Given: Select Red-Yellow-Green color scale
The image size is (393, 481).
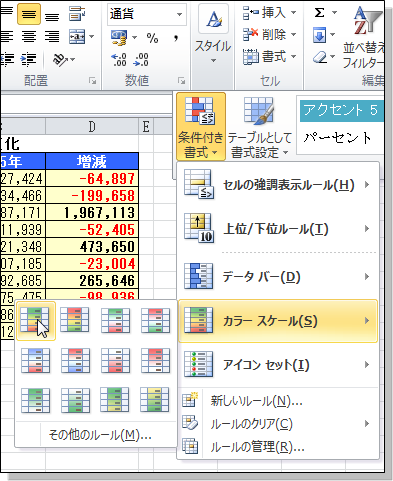Looking at the screenshot, I should (x=75, y=320).
